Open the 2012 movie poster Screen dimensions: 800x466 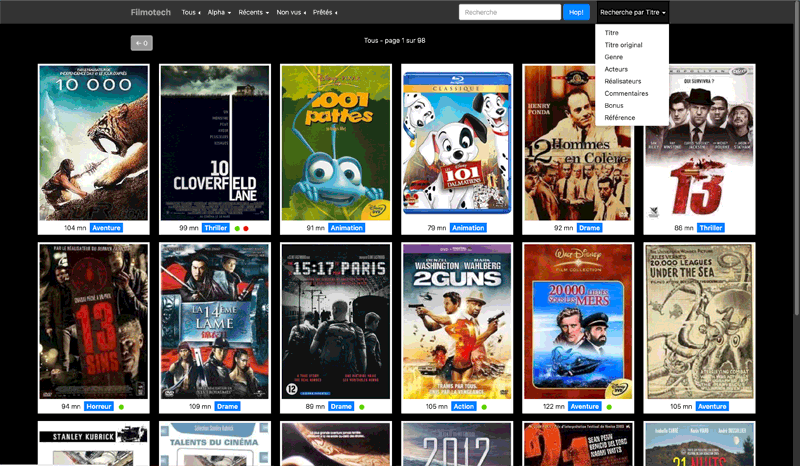[x=457, y=444]
